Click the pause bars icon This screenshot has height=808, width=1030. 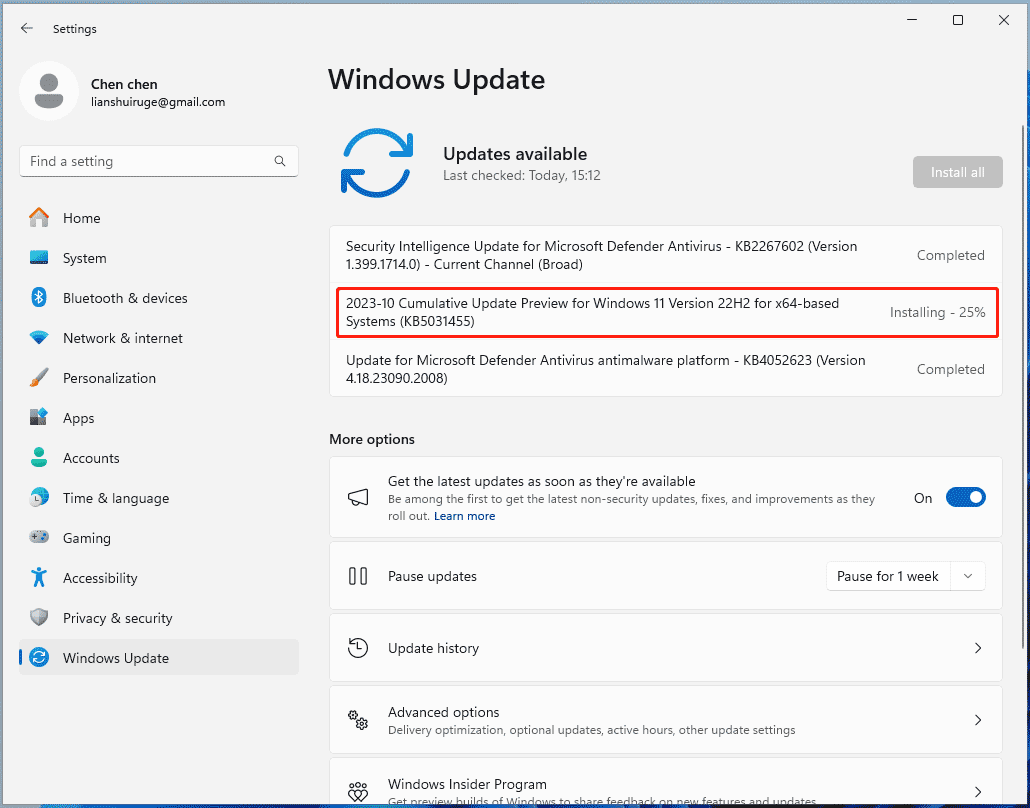[x=358, y=576]
